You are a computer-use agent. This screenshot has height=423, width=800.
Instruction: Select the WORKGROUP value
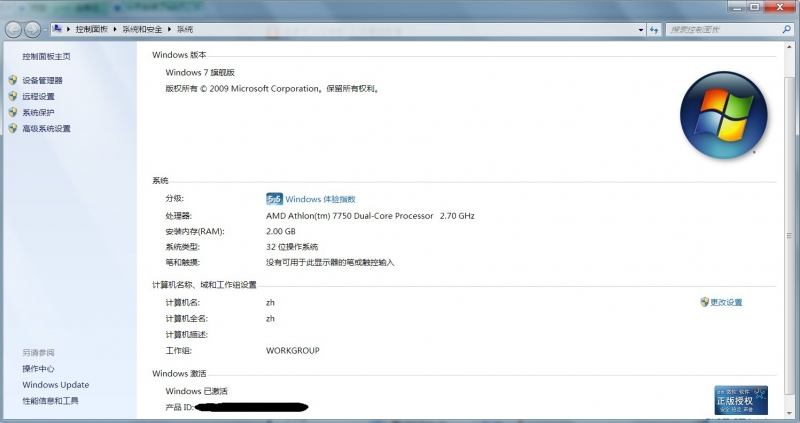[x=293, y=351]
